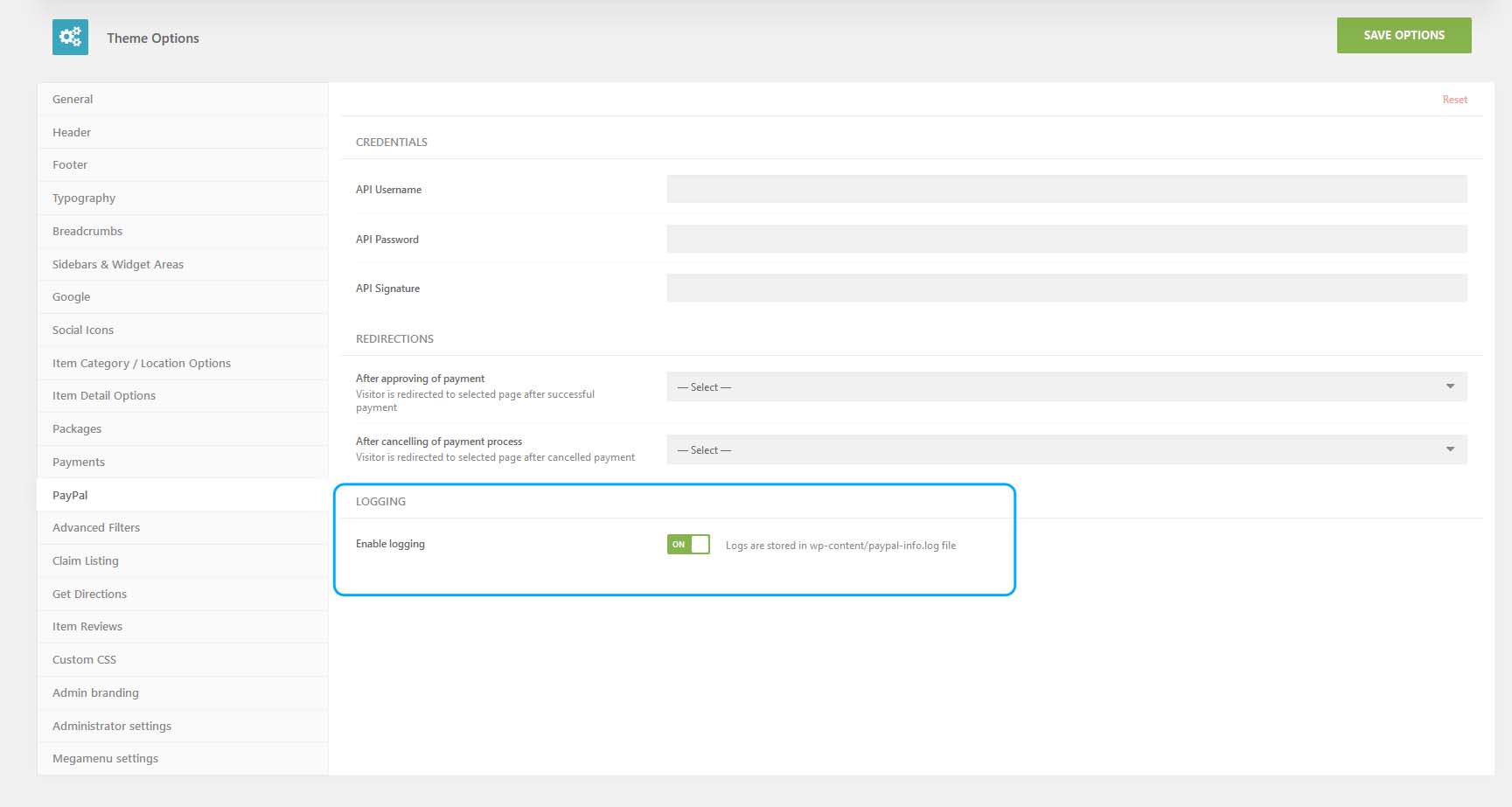Click the LOGGING section heading

coord(380,502)
